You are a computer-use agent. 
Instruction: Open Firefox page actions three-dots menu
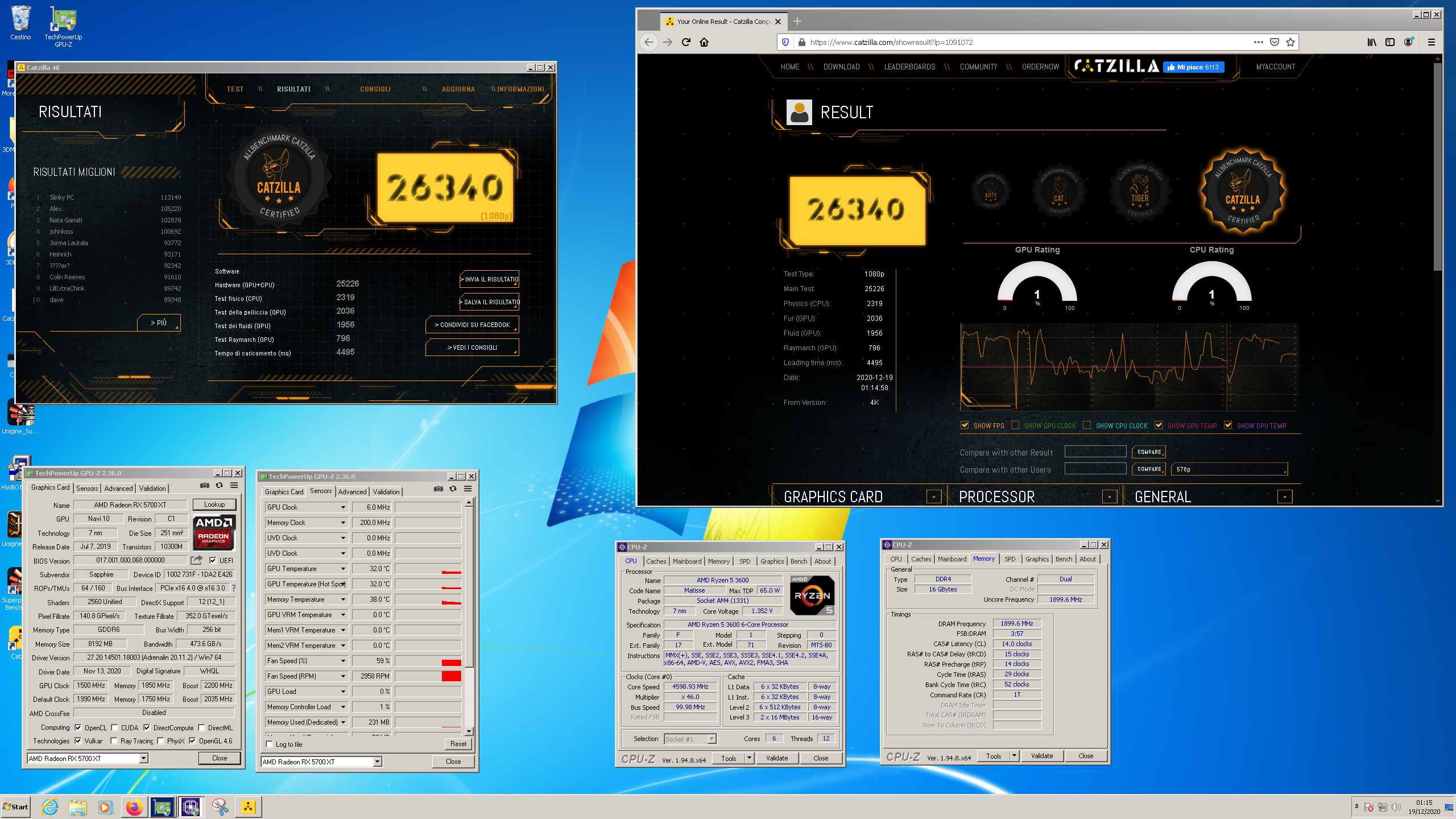[1259, 42]
